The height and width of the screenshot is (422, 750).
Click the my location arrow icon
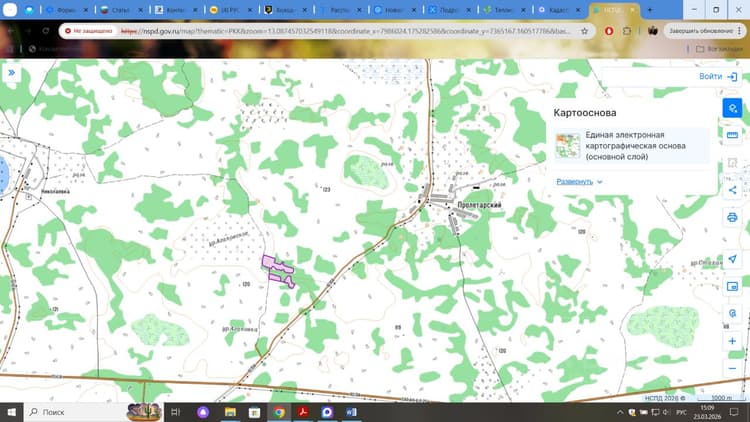(x=732, y=259)
